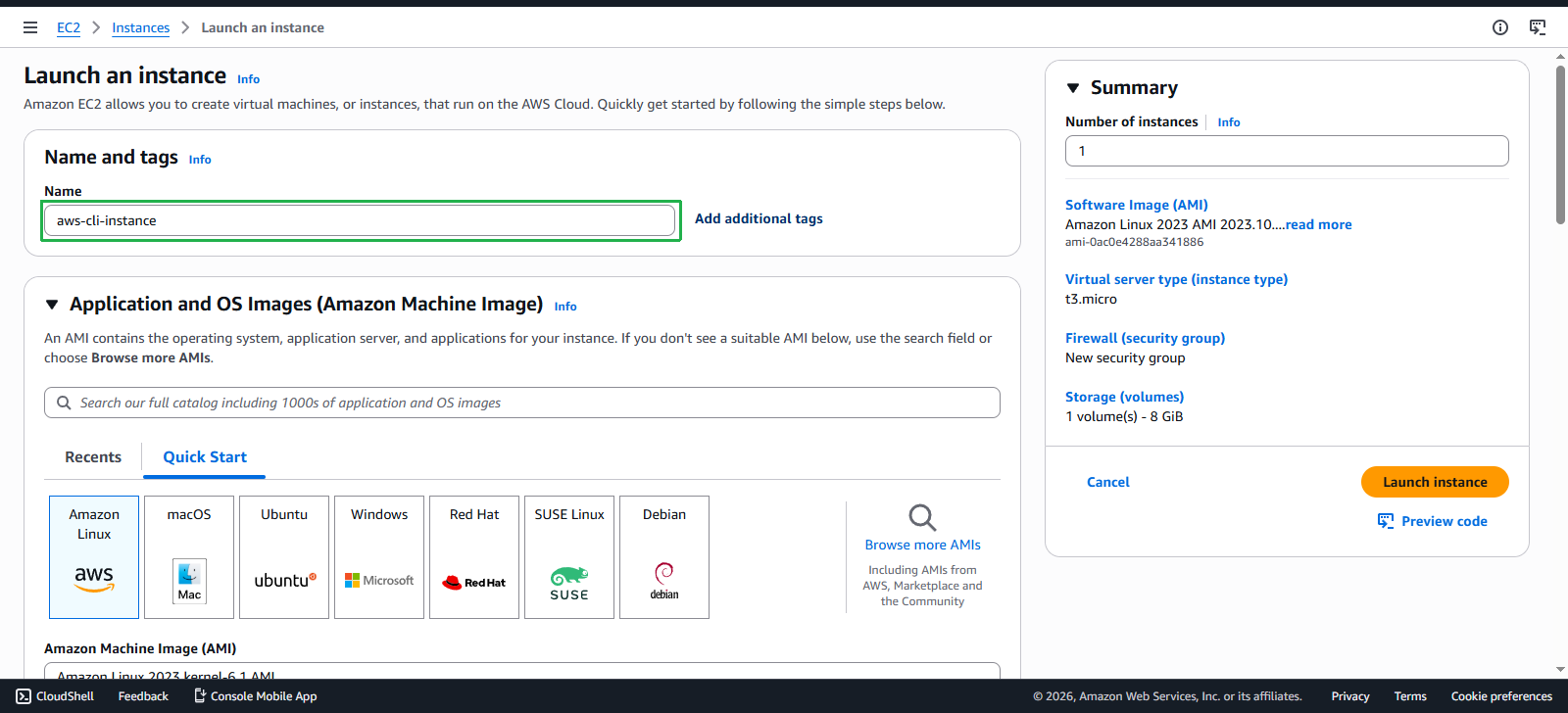This screenshot has width=1568, height=713.
Task: Click the '1 volume(s) - 8 GiB' text
Action: pyautogui.click(x=1124, y=416)
